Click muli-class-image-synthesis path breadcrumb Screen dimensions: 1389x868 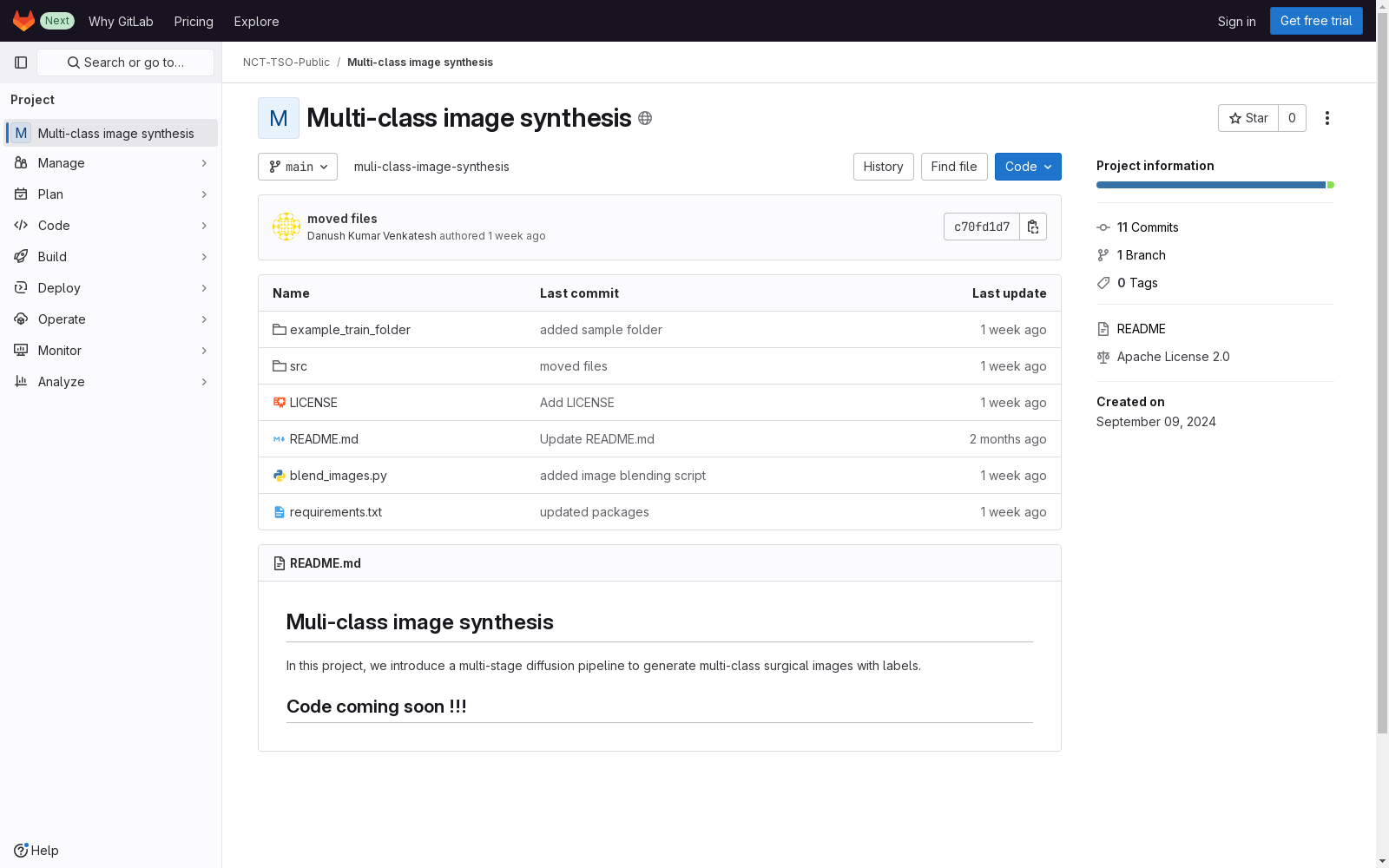pos(431,167)
